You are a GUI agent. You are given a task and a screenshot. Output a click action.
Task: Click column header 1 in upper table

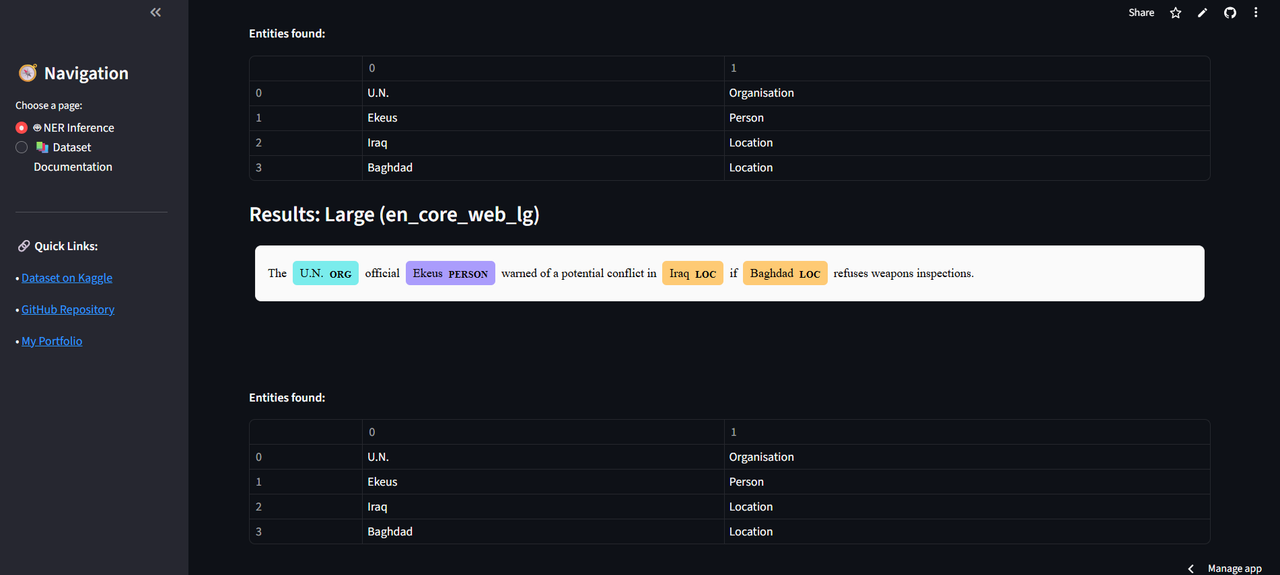967,68
